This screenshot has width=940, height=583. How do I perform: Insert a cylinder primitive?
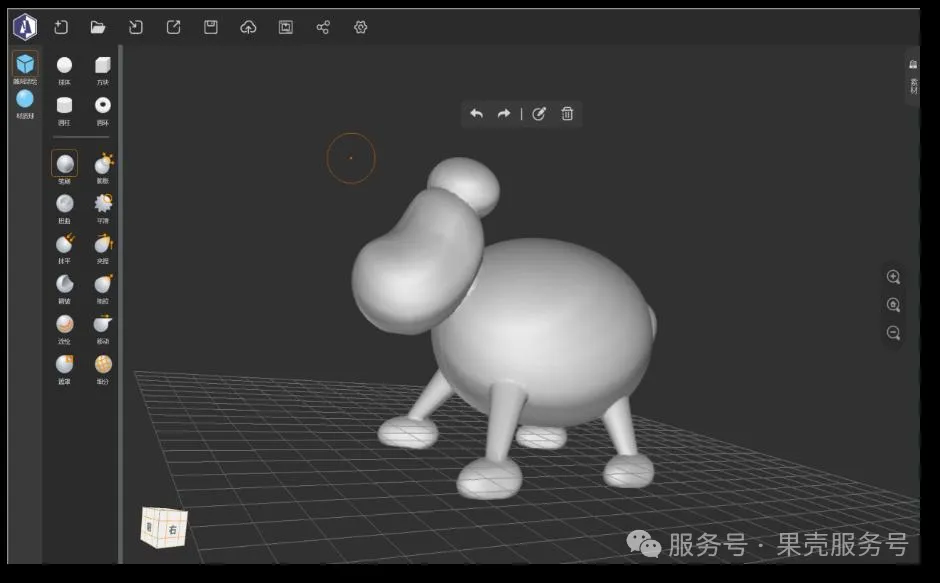64,110
